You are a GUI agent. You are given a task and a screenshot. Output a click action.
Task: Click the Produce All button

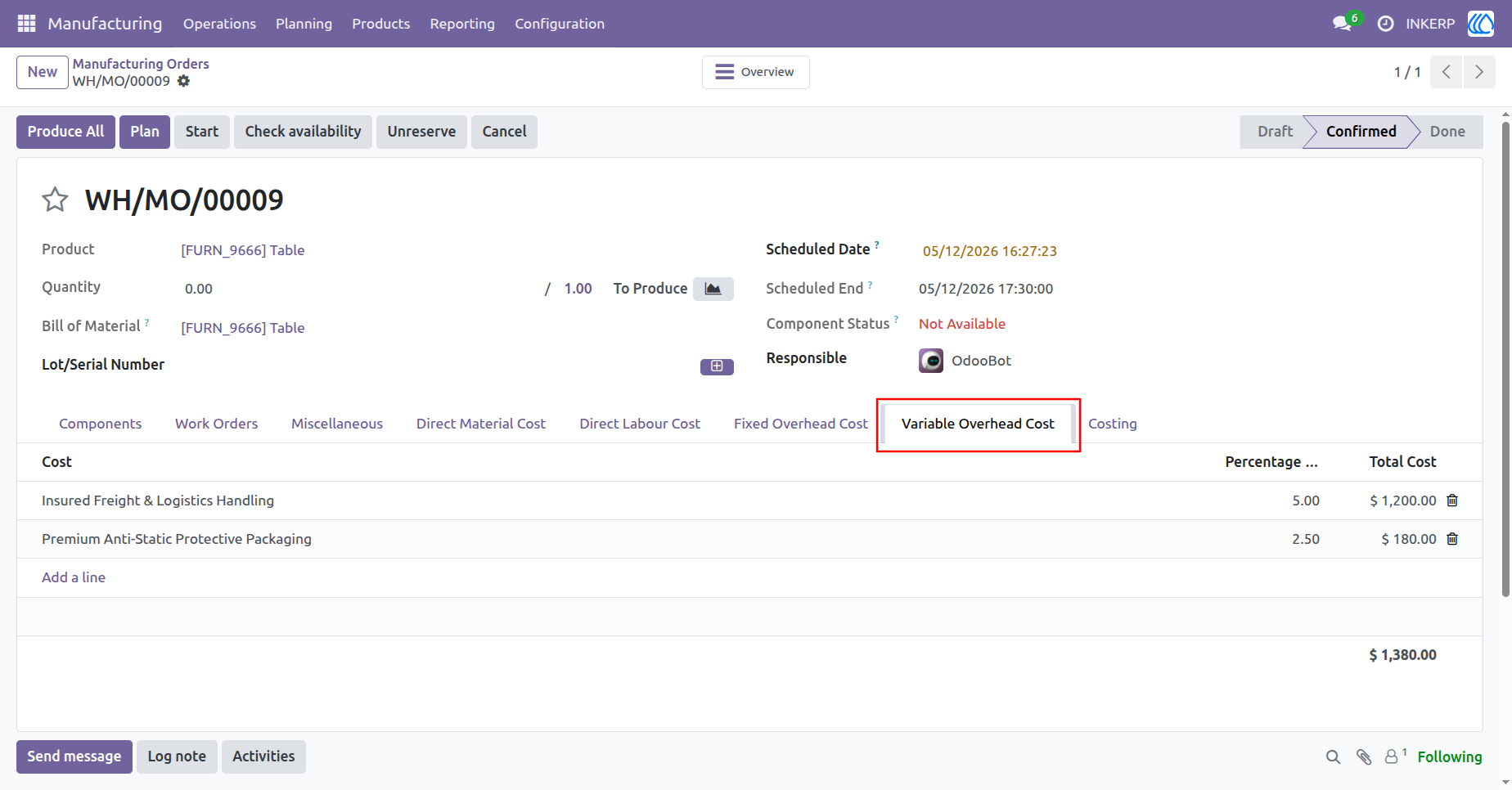(x=65, y=132)
